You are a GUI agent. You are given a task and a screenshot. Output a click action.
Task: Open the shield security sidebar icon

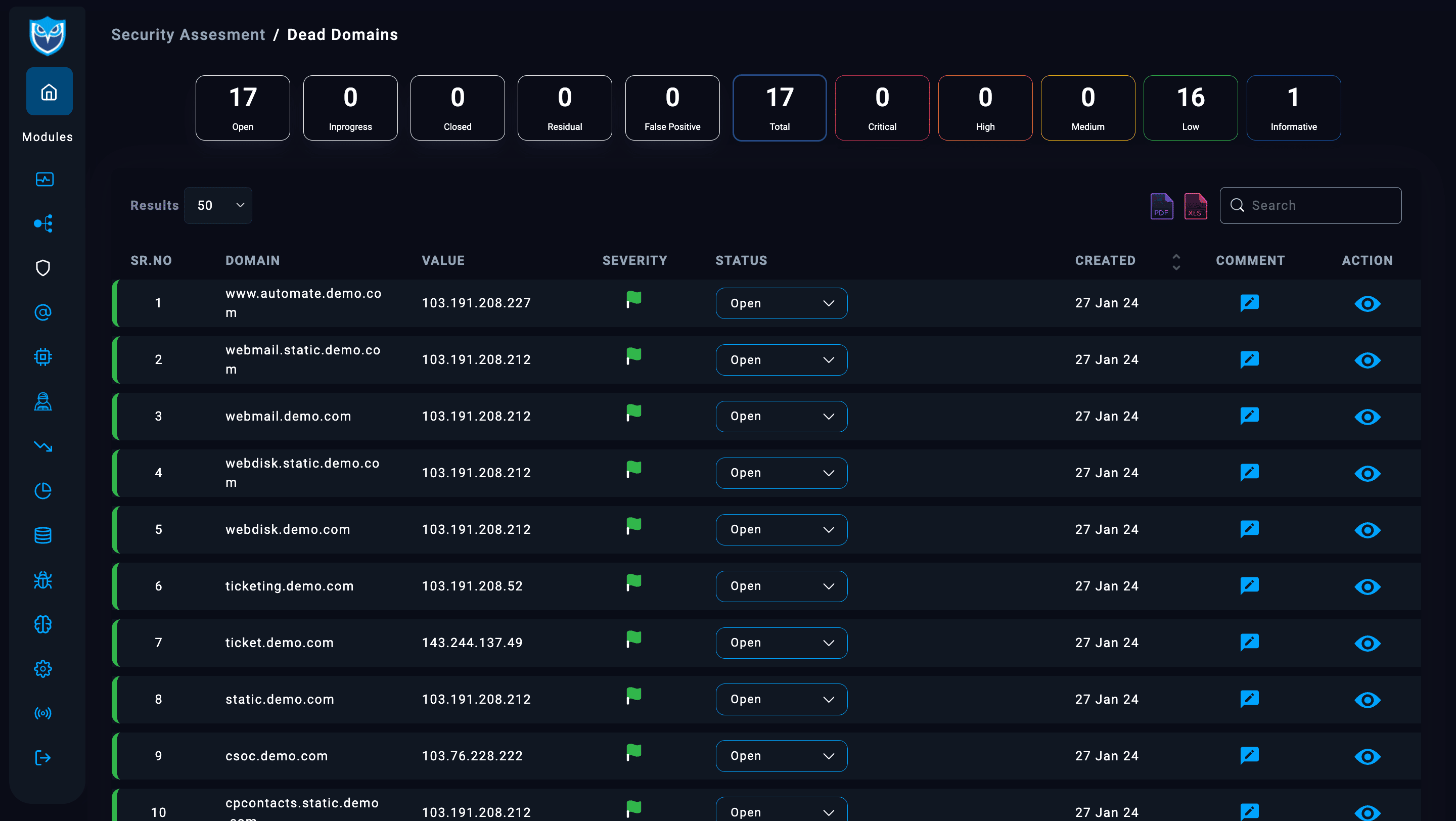point(43,268)
